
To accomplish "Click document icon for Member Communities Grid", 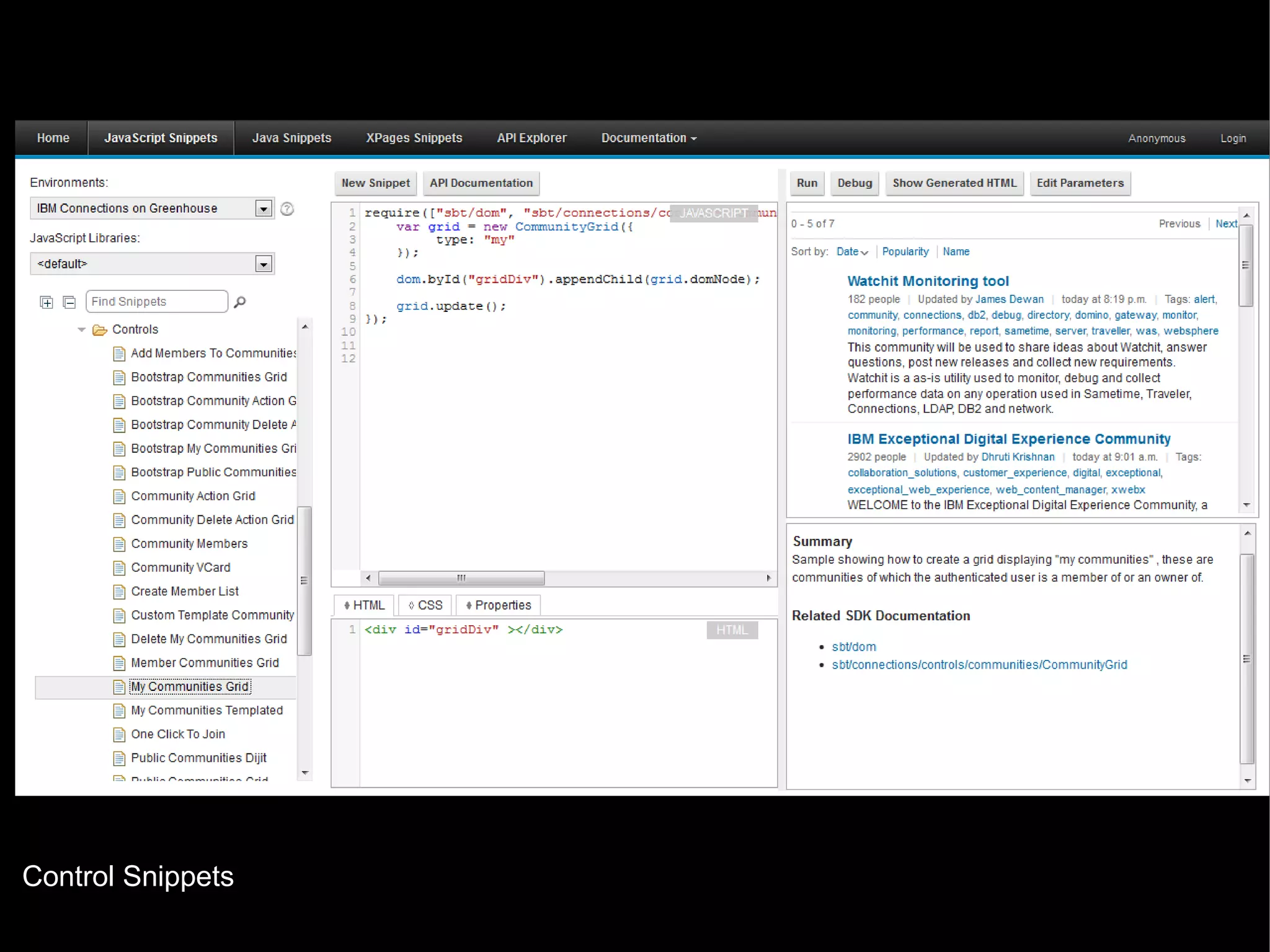I will click(120, 664).
